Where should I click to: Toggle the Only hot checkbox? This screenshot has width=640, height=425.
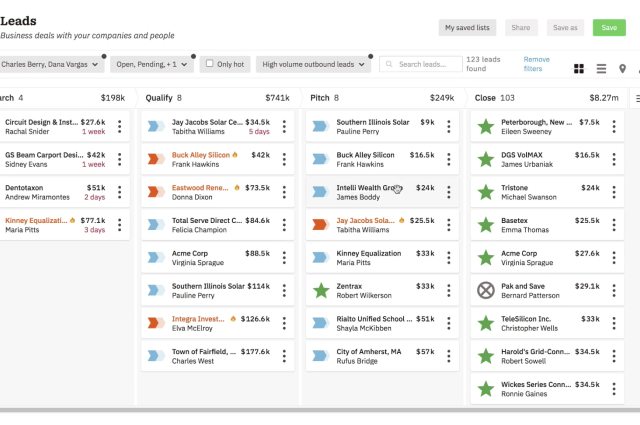point(209,63)
